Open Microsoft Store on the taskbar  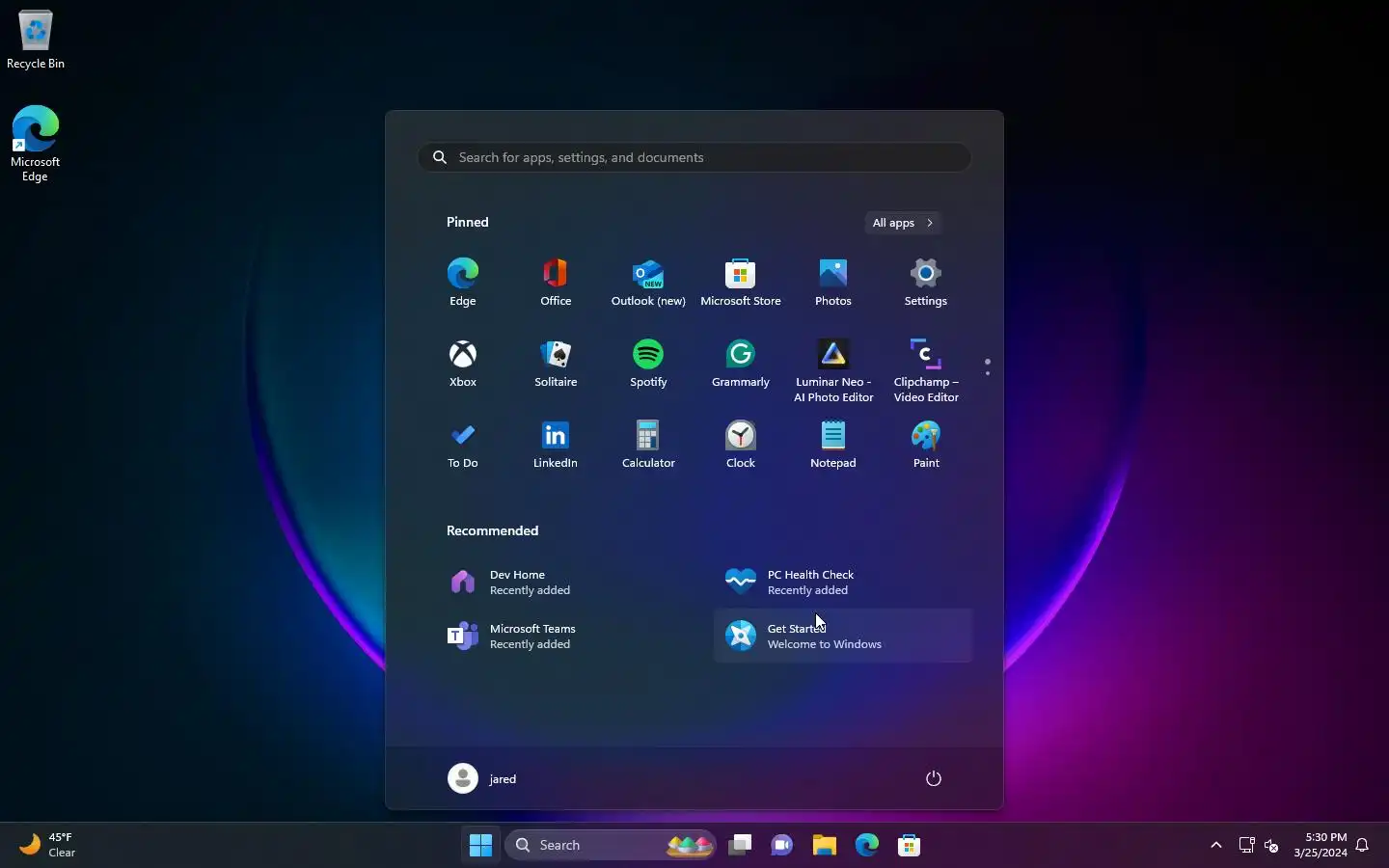point(910,845)
